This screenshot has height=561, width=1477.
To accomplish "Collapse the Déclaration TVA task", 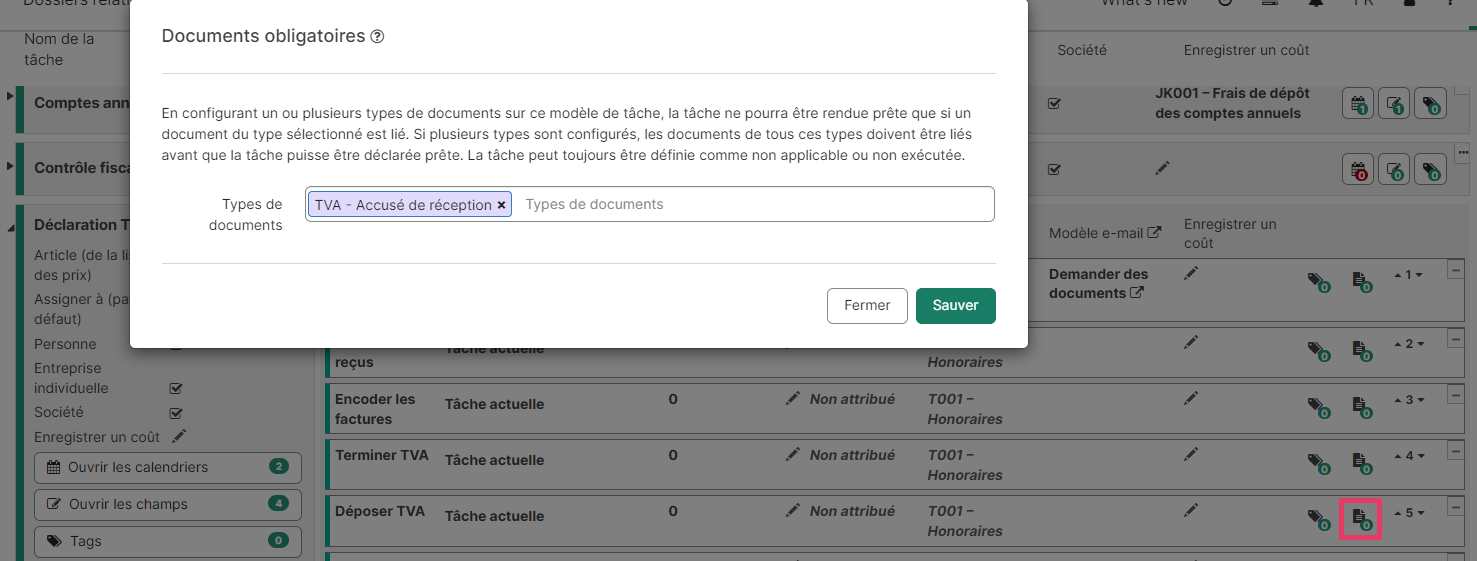I will (10, 229).
